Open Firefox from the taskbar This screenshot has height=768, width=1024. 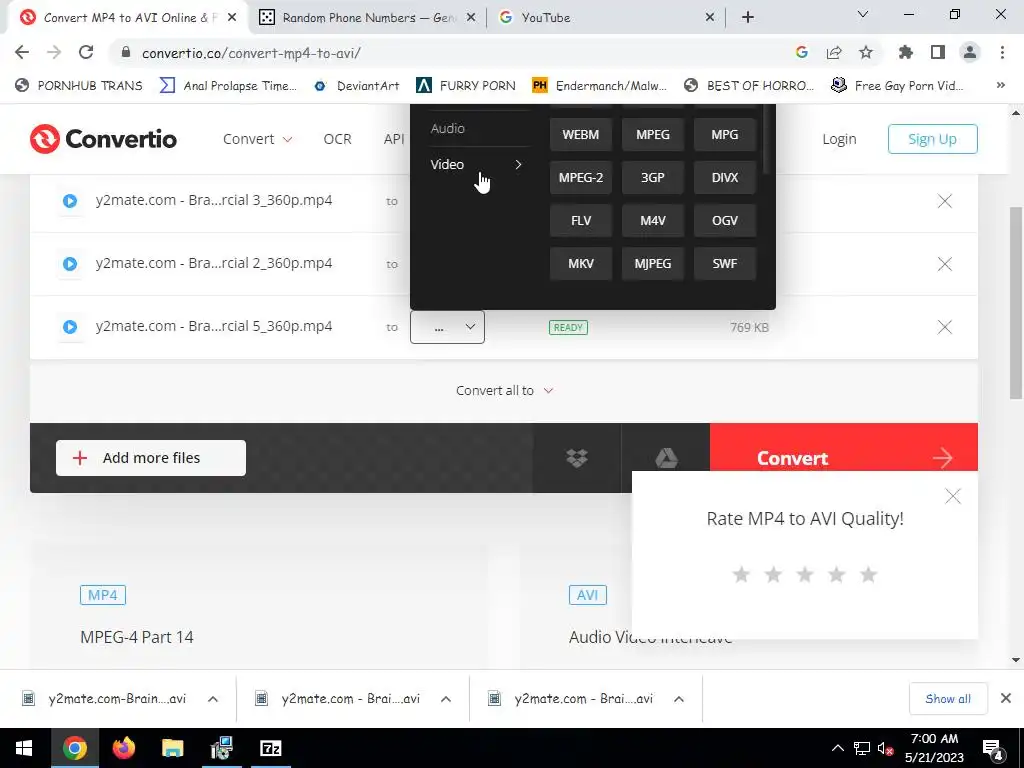[x=123, y=748]
